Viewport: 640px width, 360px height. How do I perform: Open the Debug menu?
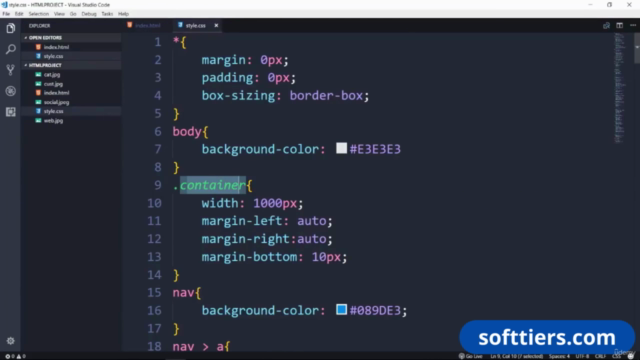[x=89, y=14]
